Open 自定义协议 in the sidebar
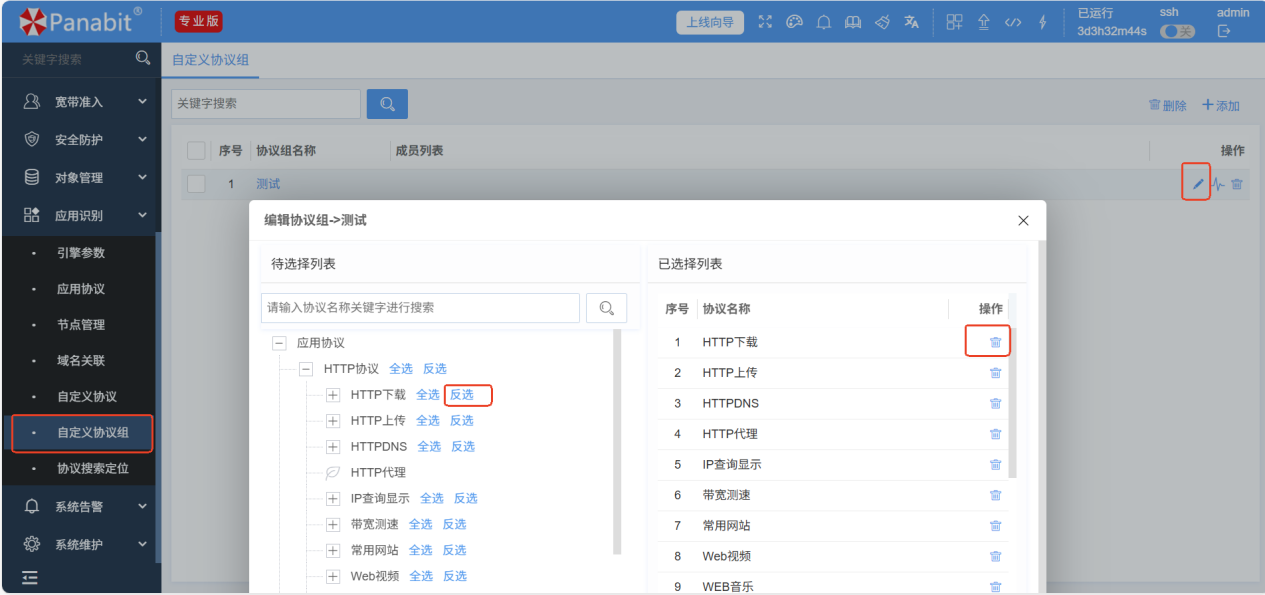Screen dimensions: 1265x595 click(87, 397)
